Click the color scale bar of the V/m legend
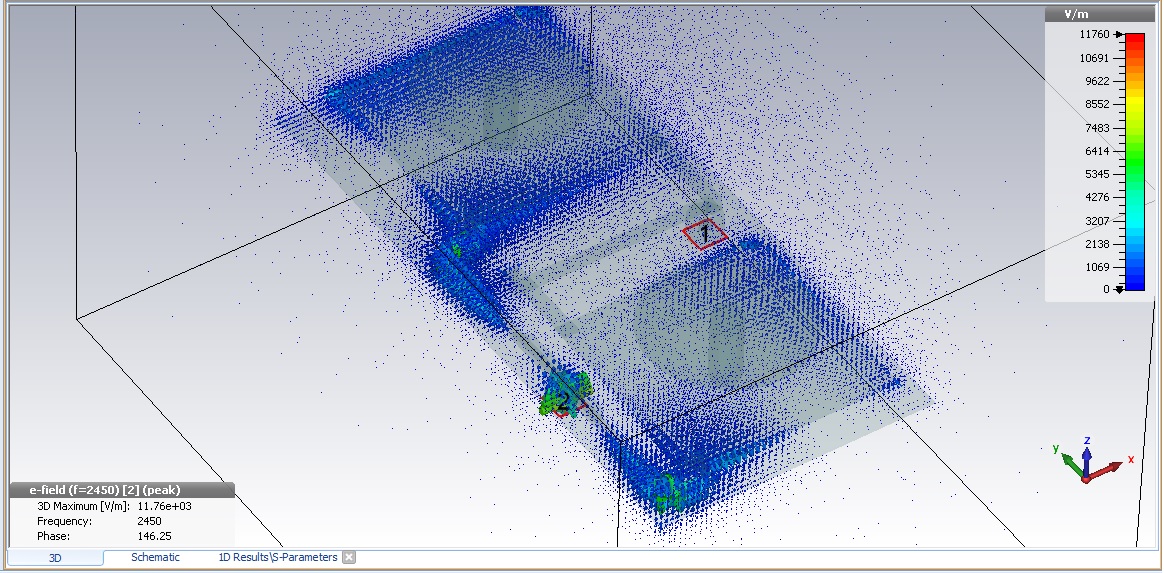This screenshot has height=573, width=1164. point(1134,161)
